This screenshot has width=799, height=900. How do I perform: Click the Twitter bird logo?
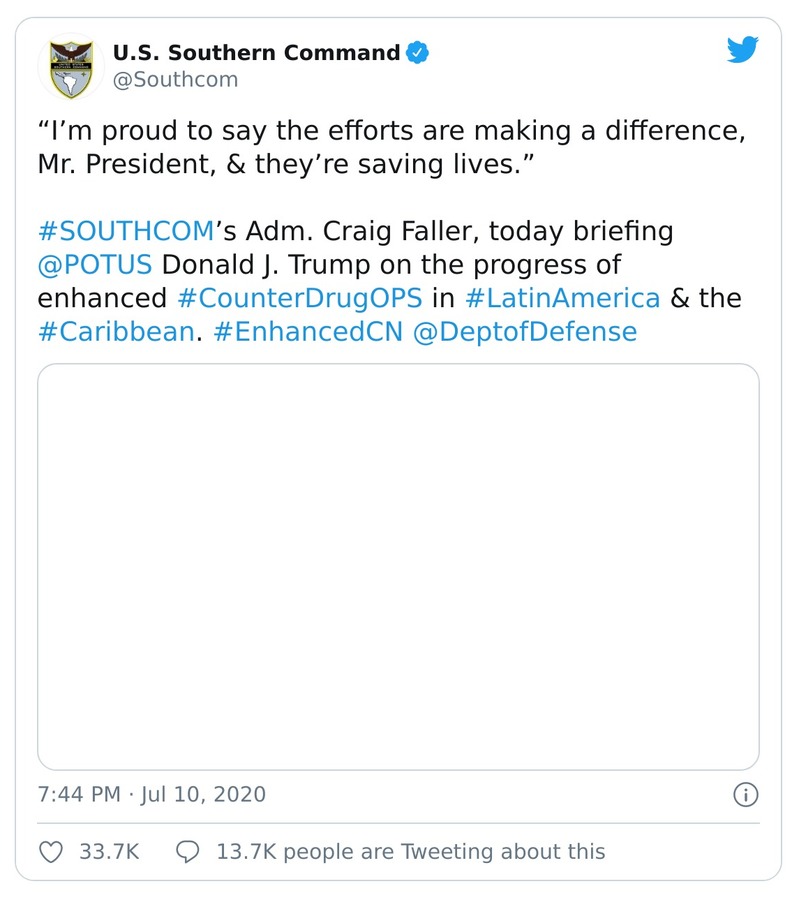pos(742,50)
